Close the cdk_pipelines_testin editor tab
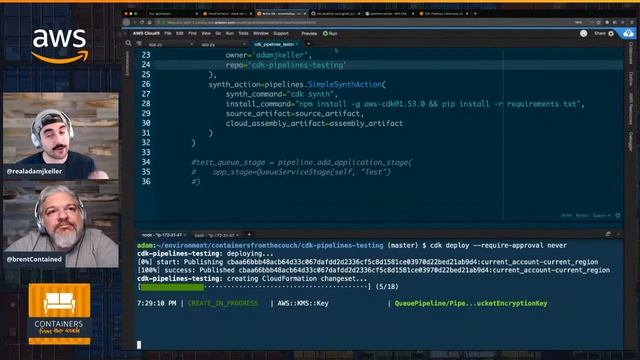The width and height of the screenshot is (640, 360). tap(298, 44)
